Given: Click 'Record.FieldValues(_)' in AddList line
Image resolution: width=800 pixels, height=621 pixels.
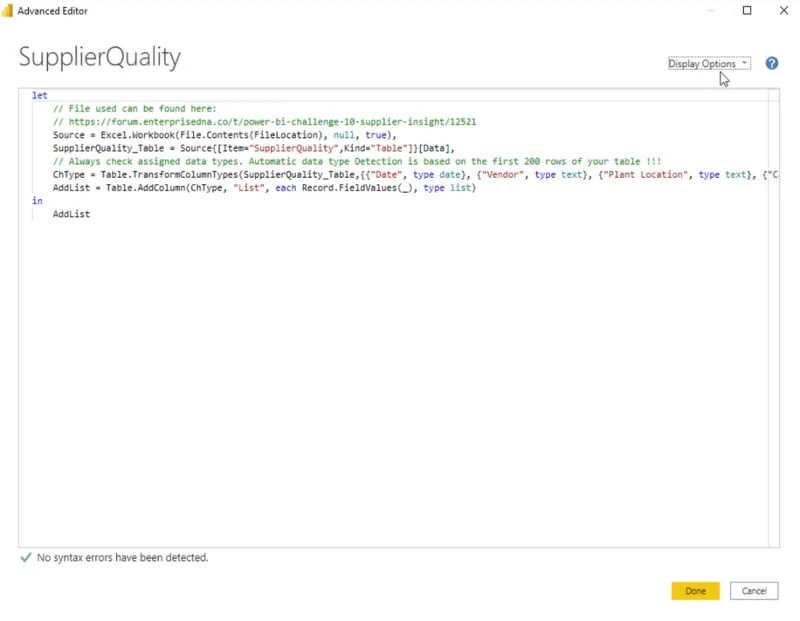Looking at the screenshot, I should click(357, 188).
